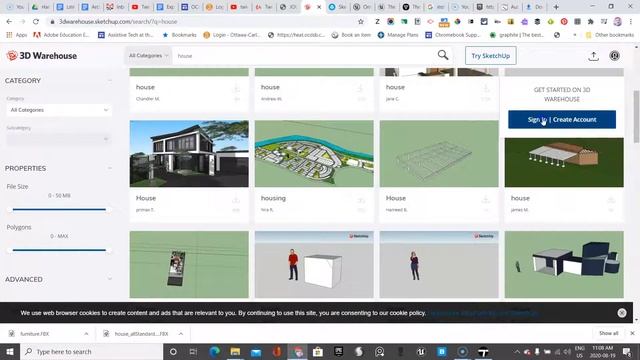The height and width of the screenshot is (360, 640).
Task: Bookmark this page with the star icon
Action: pyautogui.click(x=361, y=22)
